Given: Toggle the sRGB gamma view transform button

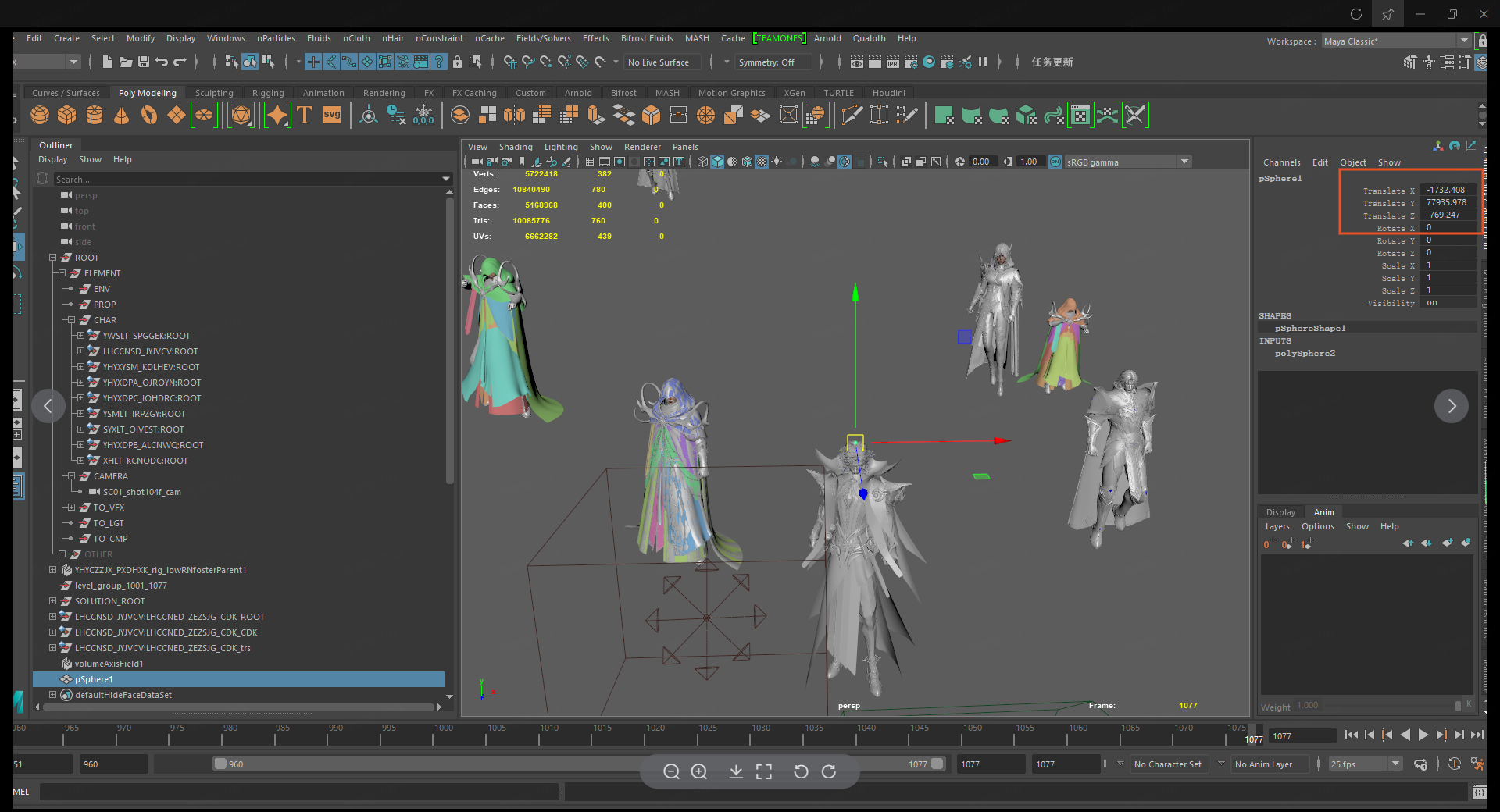Looking at the screenshot, I should coord(1055,162).
